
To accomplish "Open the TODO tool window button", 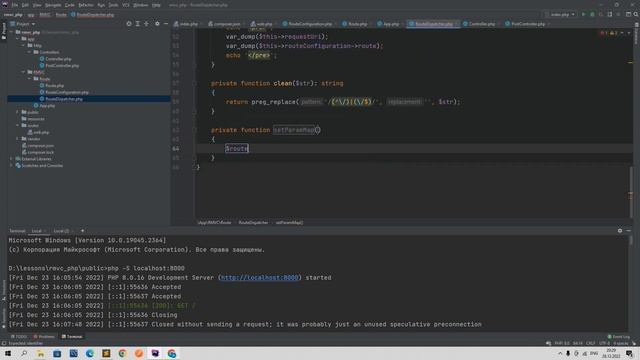I will (19, 337).
